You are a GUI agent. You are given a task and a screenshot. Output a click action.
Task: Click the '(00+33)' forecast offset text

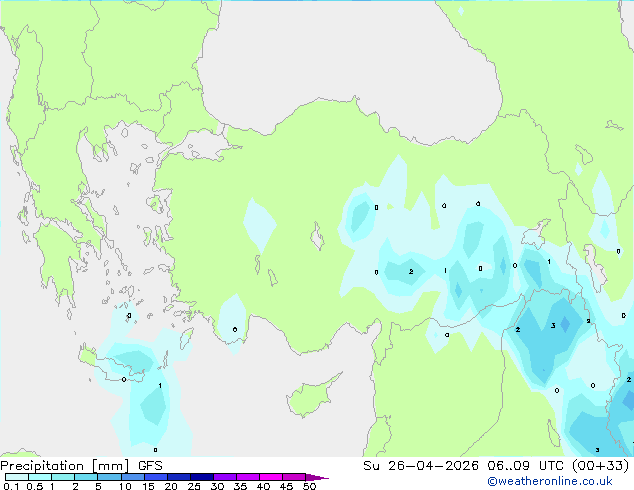(x=601, y=466)
